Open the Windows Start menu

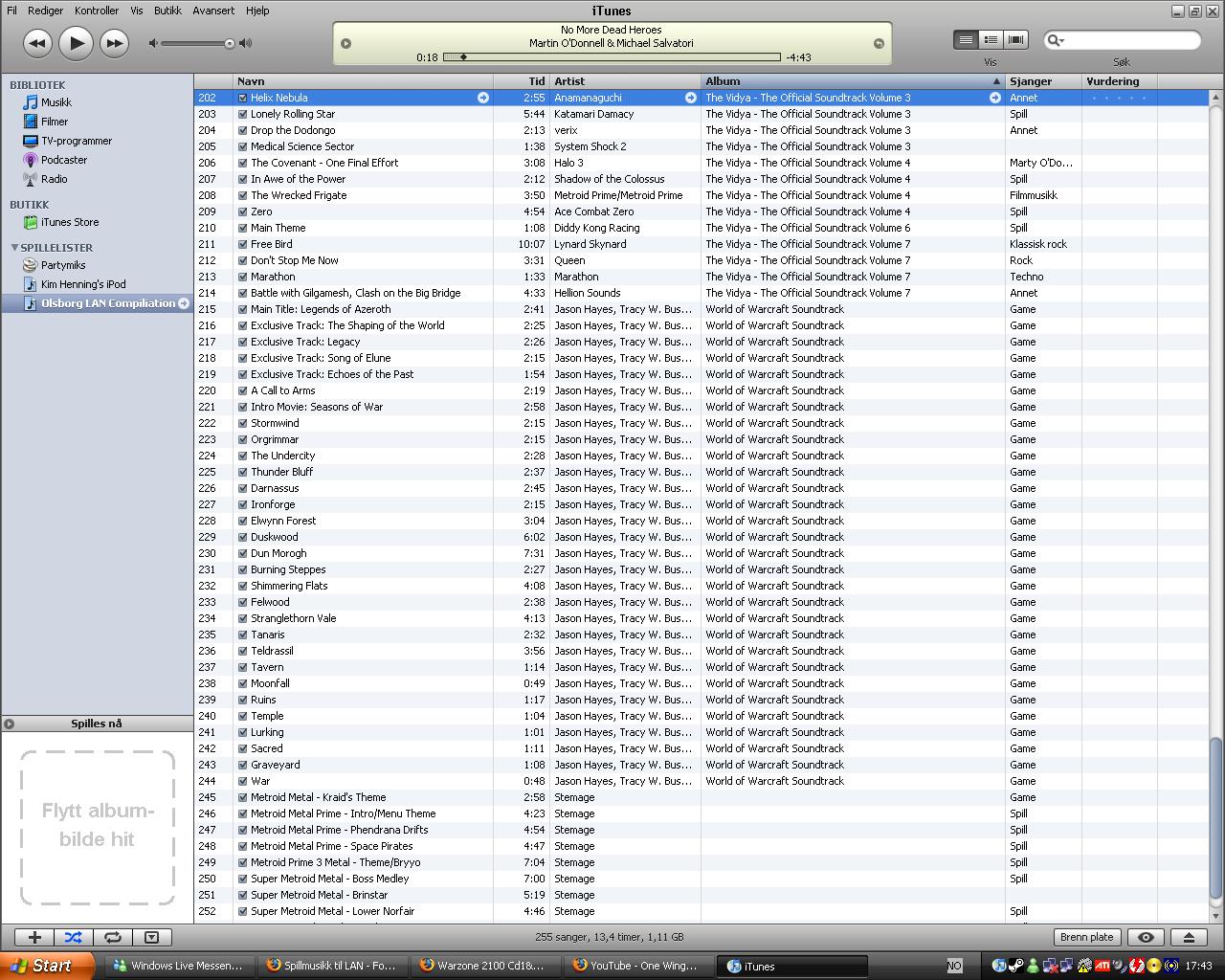(x=46, y=966)
